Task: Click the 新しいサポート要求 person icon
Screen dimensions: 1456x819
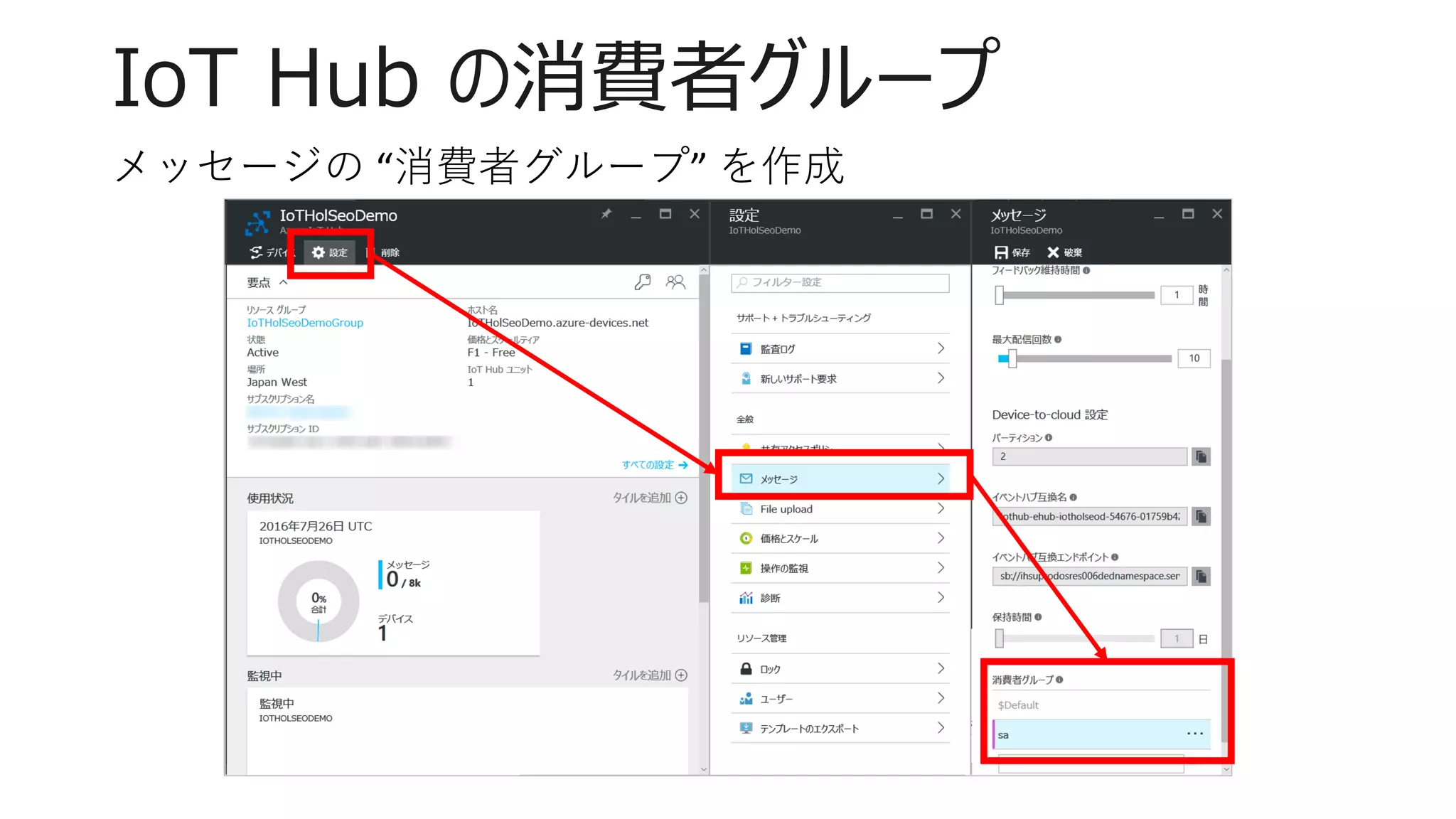Action: point(746,378)
